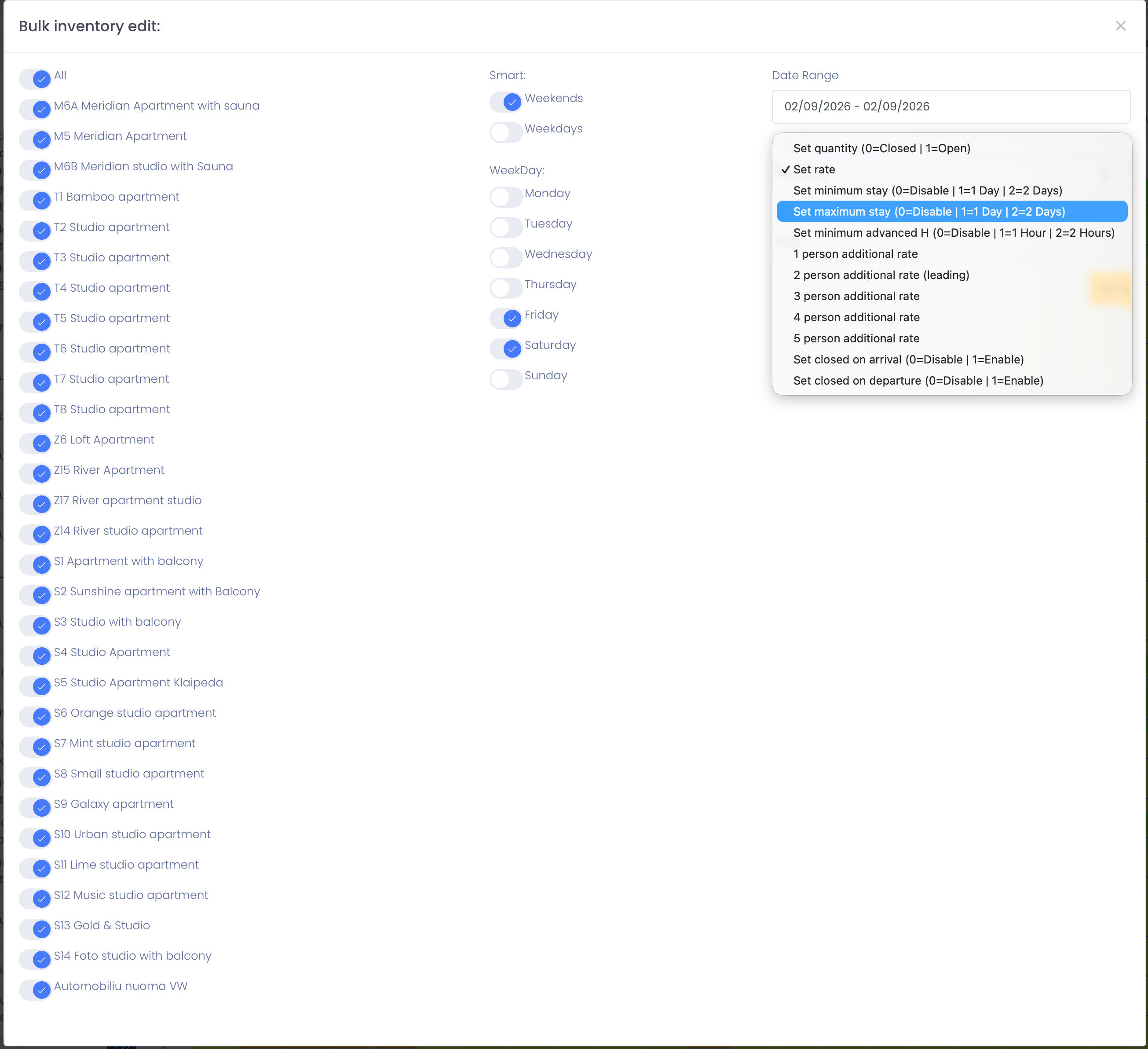Screen dimensions: 1148x1049
Task: Turn off the Weekends smart filter
Action: 506,102
